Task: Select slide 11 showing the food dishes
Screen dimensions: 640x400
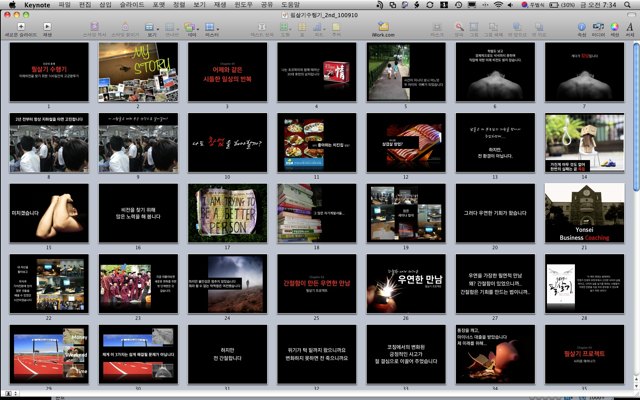Action: pyautogui.click(x=317, y=142)
